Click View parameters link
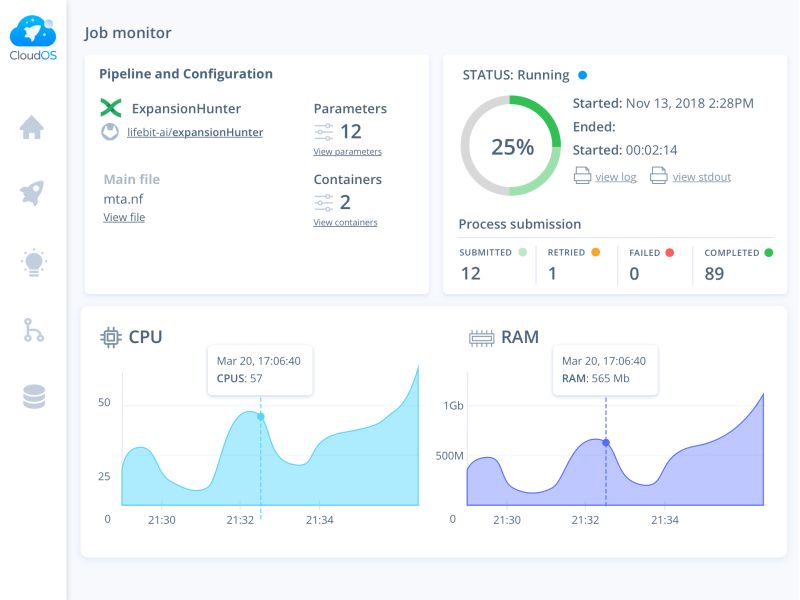This screenshot has height=600, width=800. click(347, 152)
